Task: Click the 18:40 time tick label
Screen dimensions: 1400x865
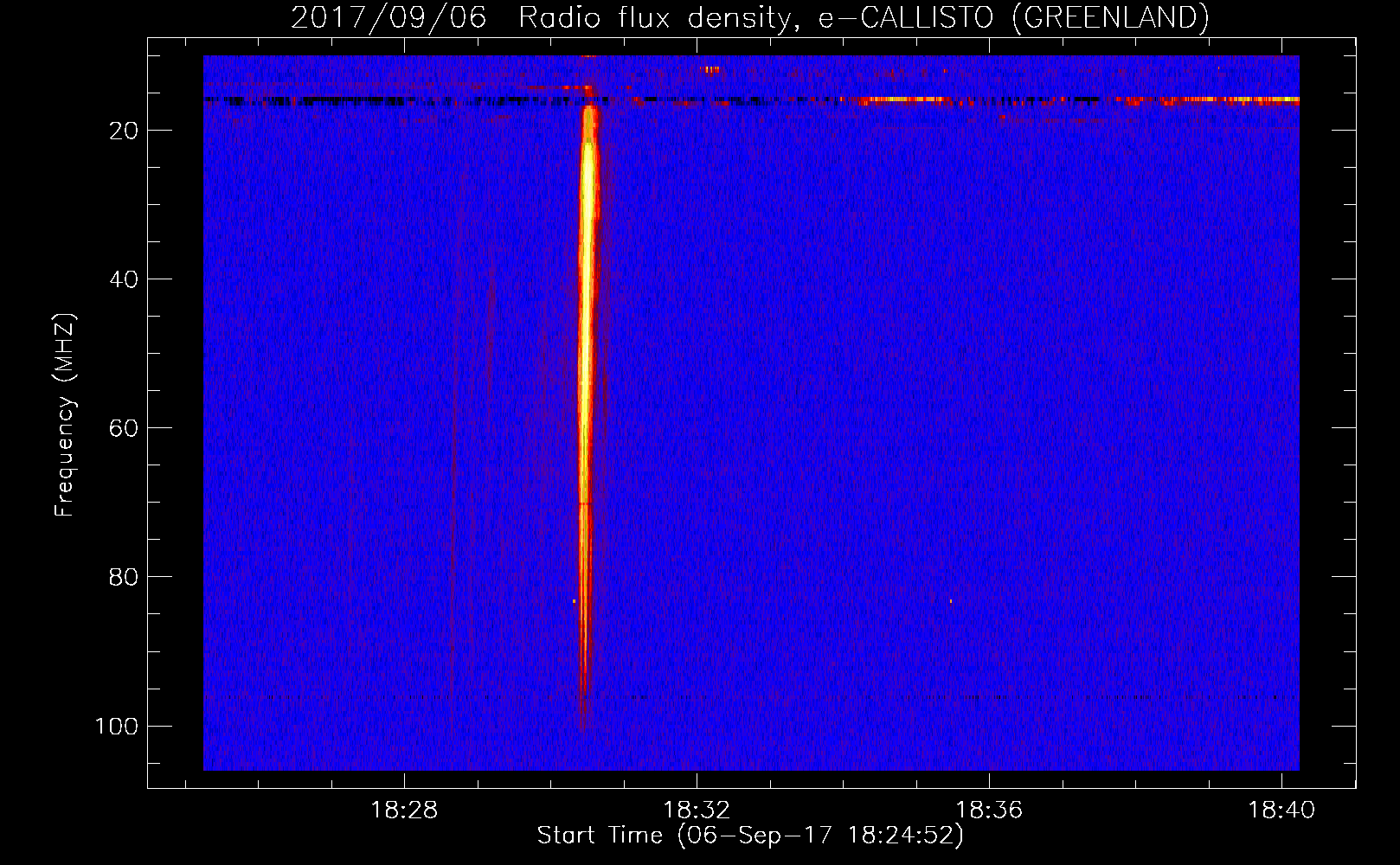Action: [x=1281, y=810]
